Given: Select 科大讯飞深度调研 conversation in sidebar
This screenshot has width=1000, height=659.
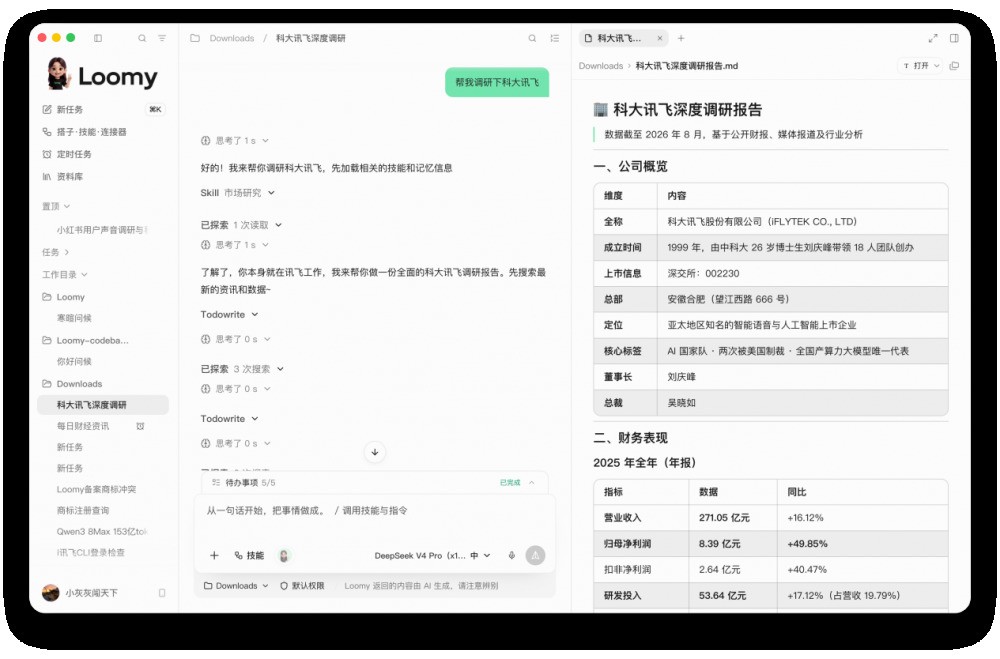Looking at the screenshot, I should (103, 404).
